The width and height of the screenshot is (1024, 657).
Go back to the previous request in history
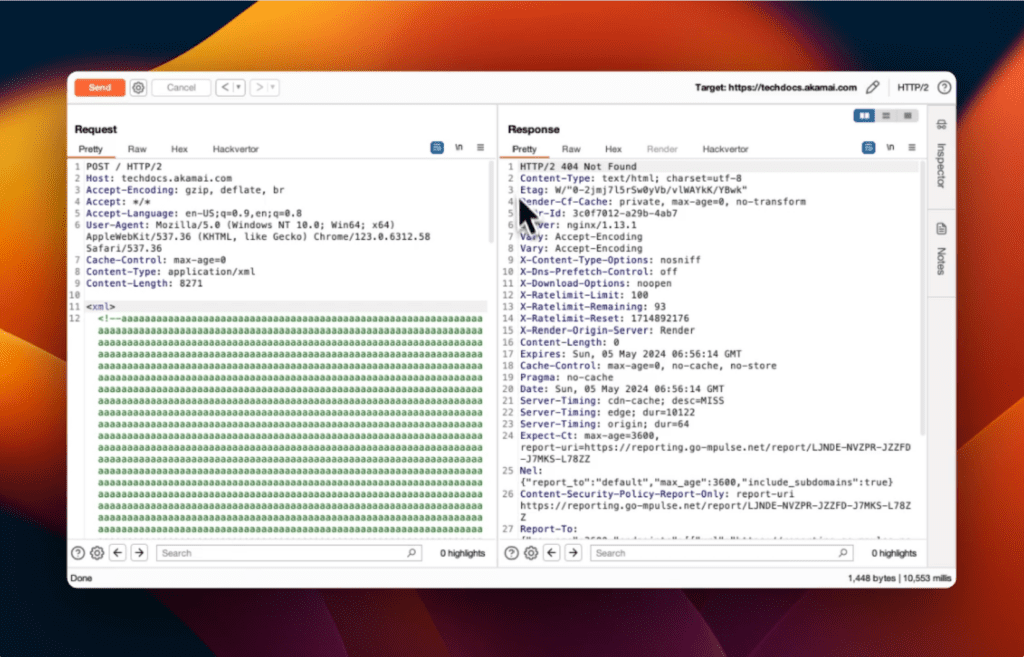pos(225,88)
